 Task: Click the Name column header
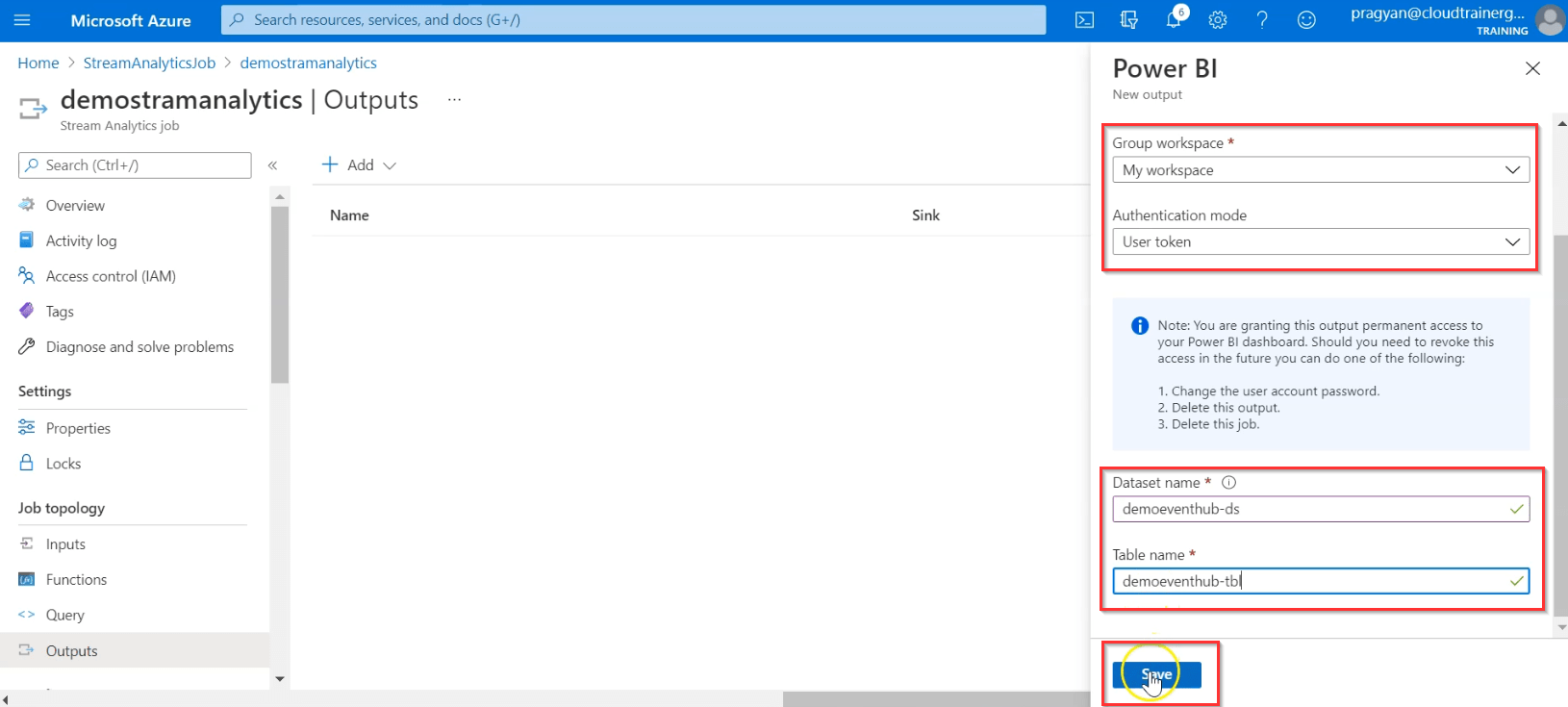point(349,215)
